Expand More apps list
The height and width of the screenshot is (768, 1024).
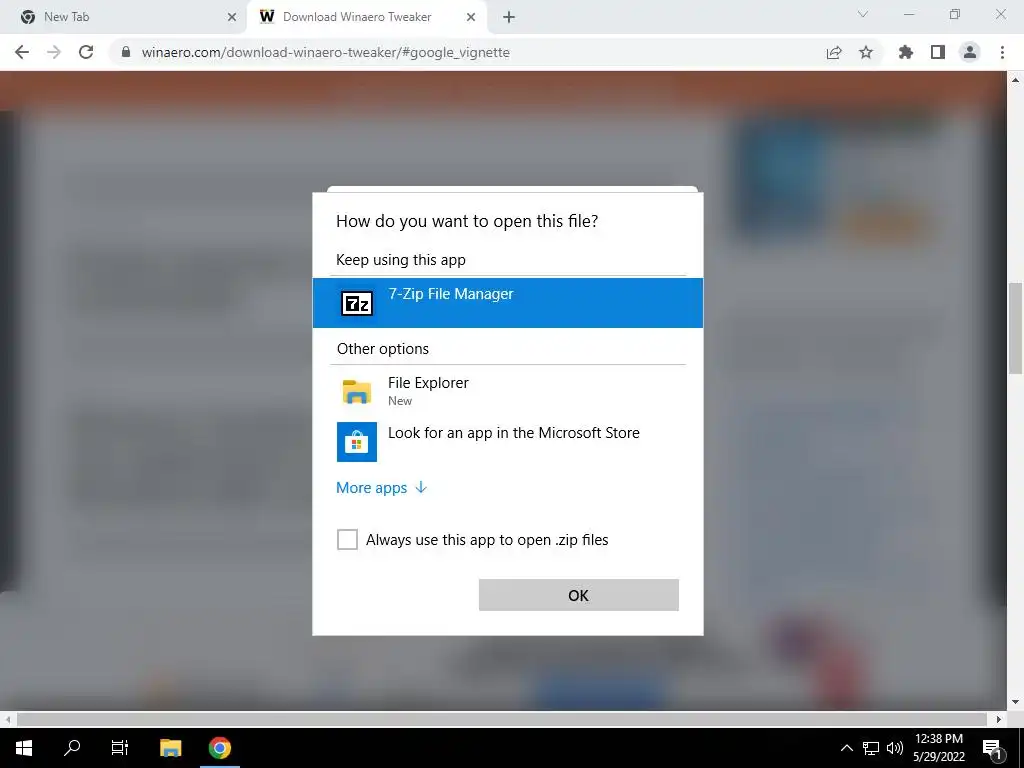[x=381, y=488]
